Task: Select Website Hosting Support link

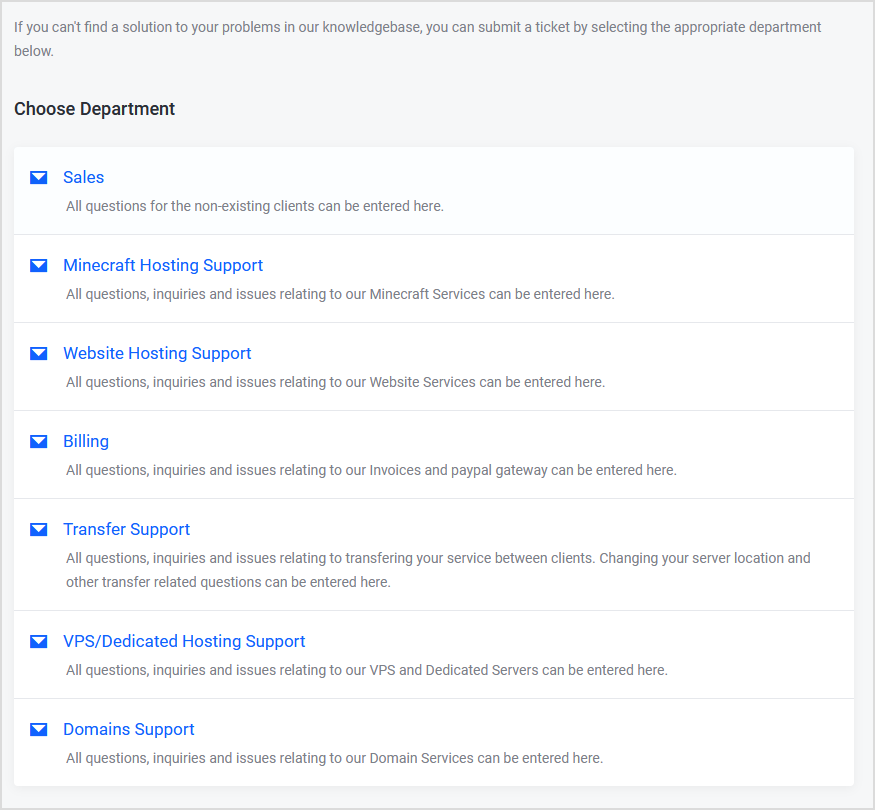Action: [x=157, y=354]
